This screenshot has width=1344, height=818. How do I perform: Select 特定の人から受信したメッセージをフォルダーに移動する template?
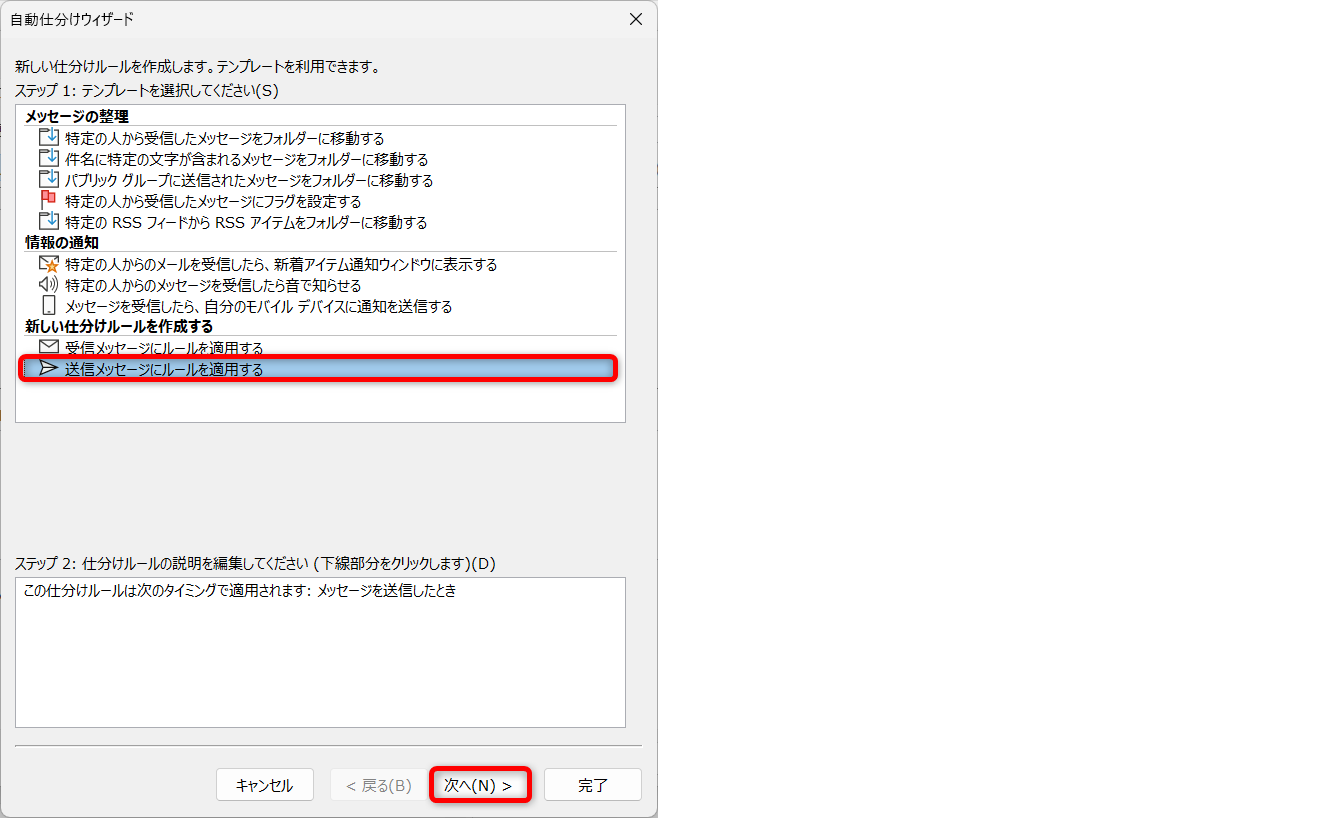pos(224,139)
